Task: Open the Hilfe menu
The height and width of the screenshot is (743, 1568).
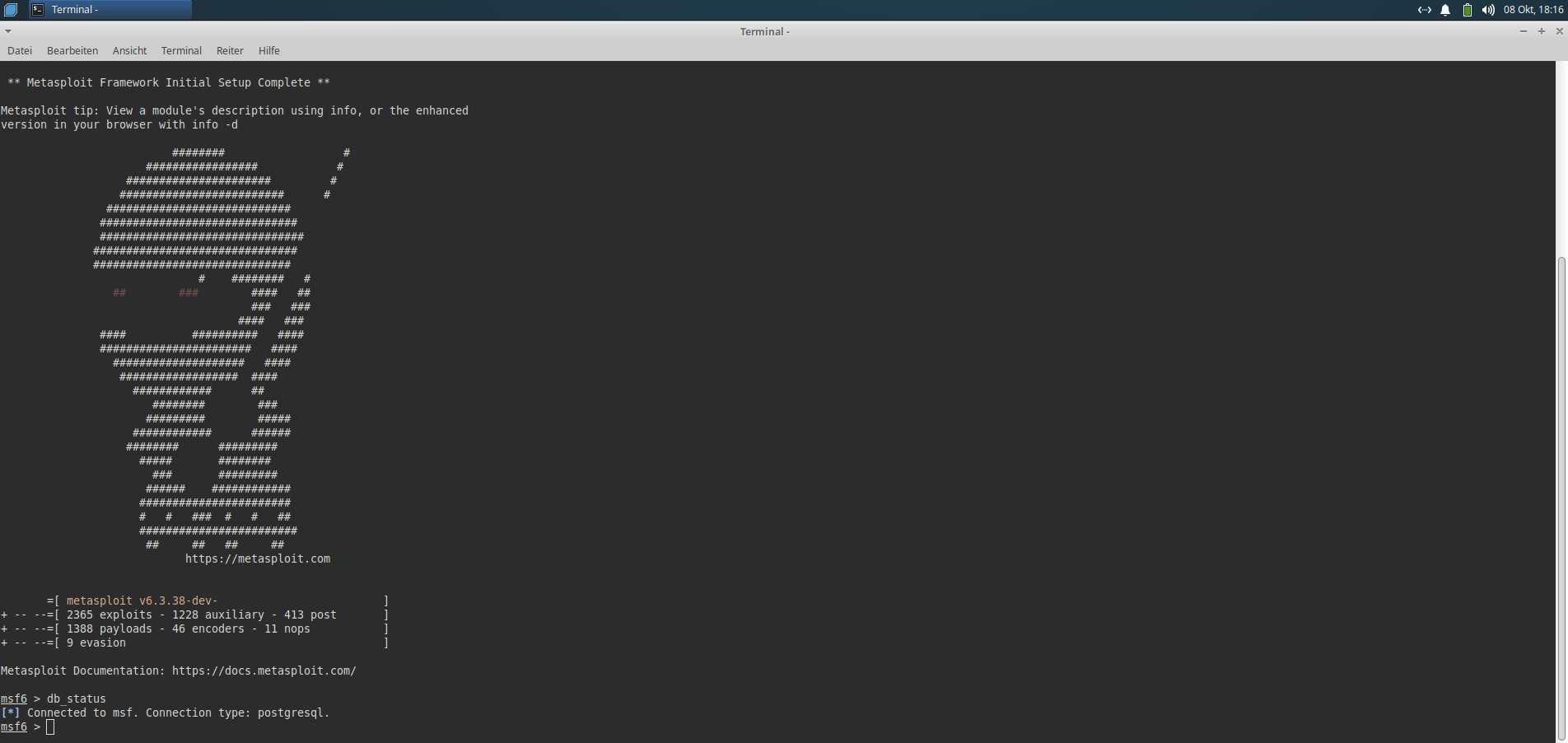Action: pos(268,50)
